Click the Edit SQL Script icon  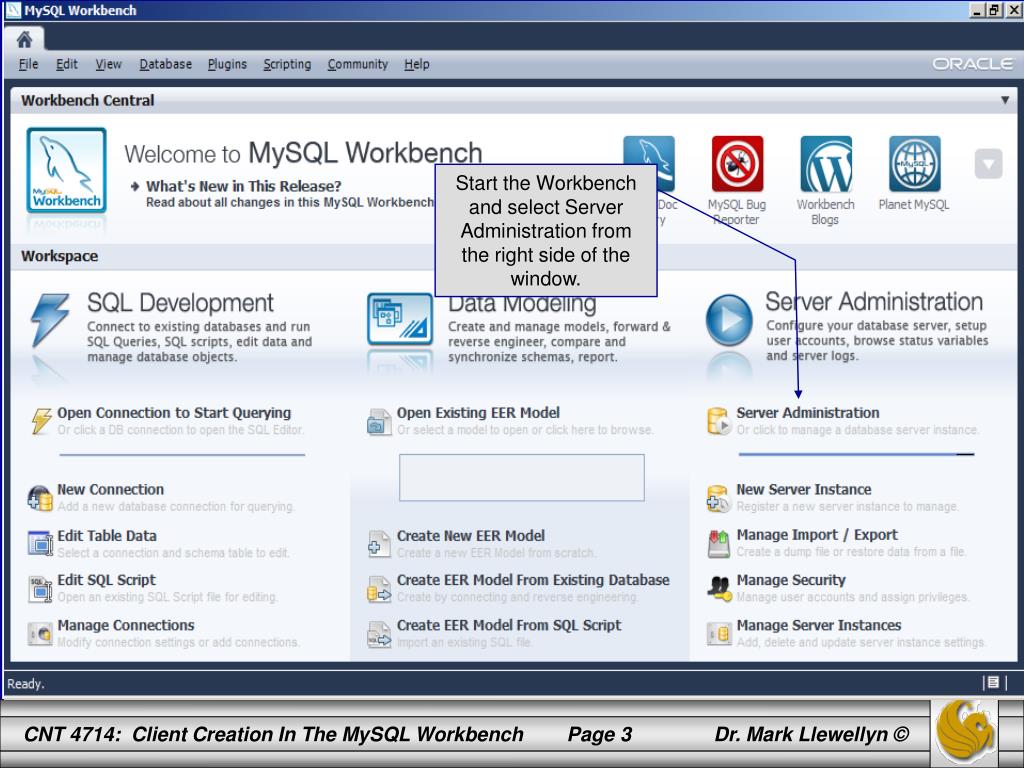(40, 588)
